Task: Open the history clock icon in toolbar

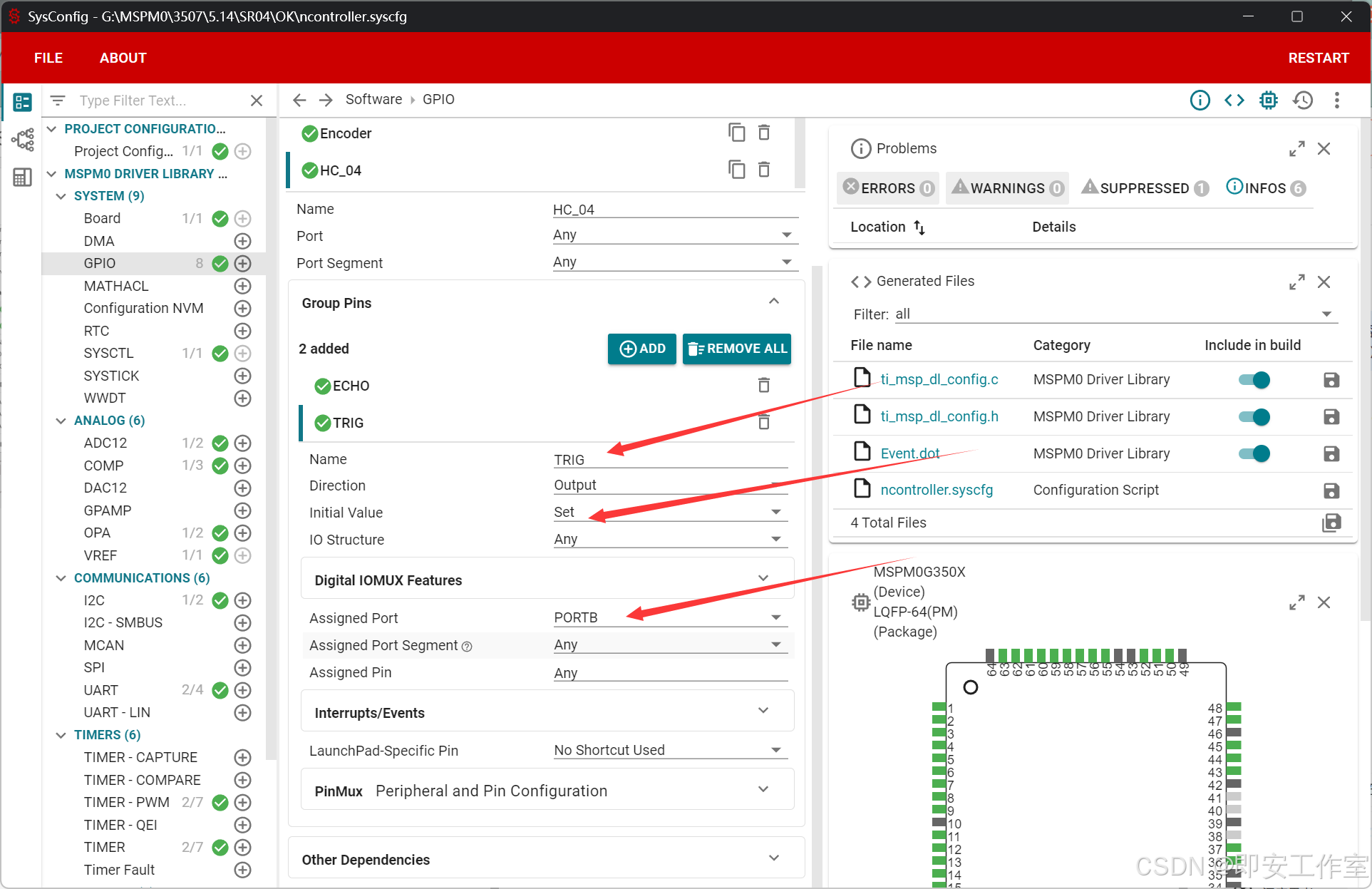Action: click(1303, 101)
